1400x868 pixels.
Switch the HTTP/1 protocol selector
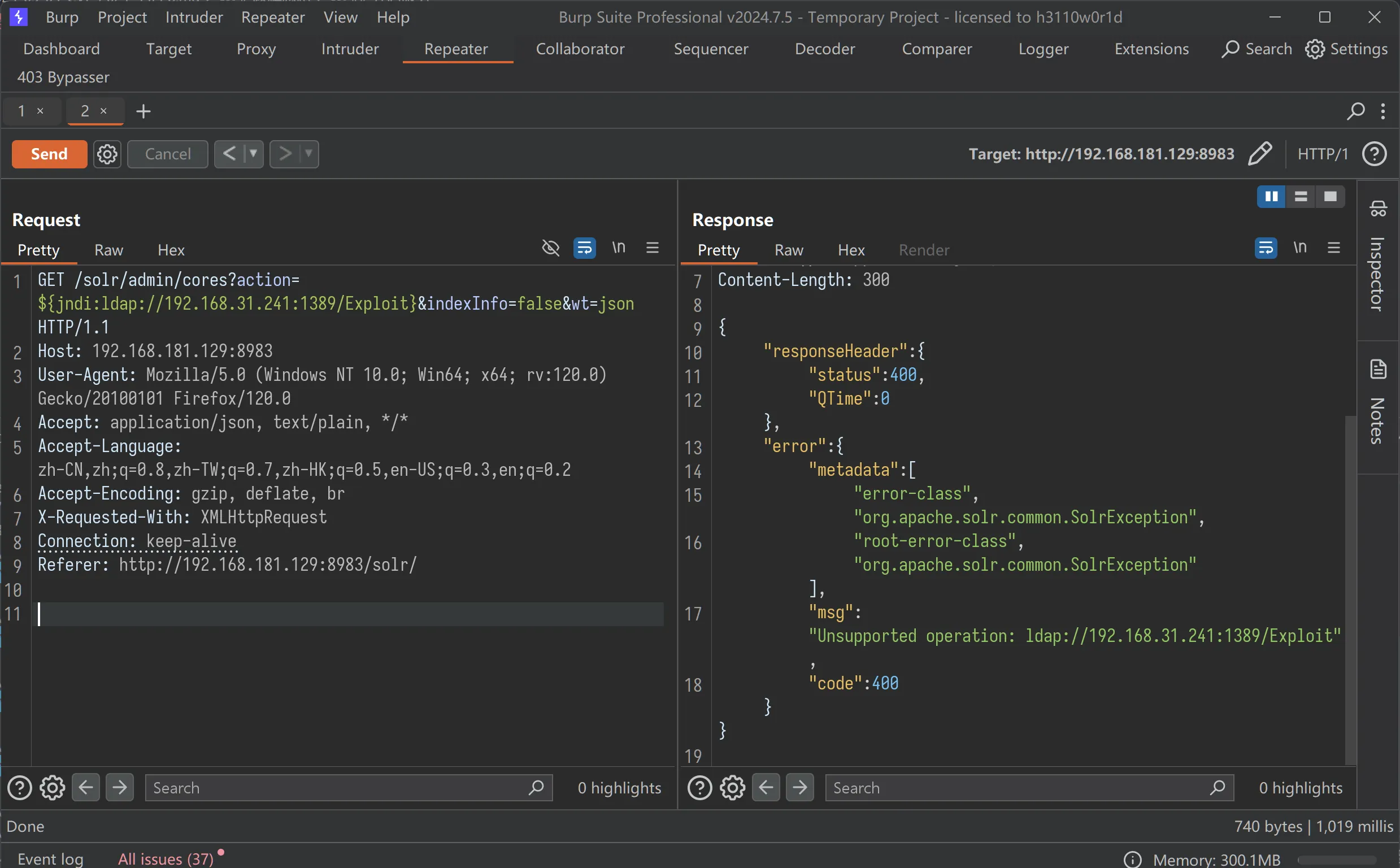[x=1323, y=154]
